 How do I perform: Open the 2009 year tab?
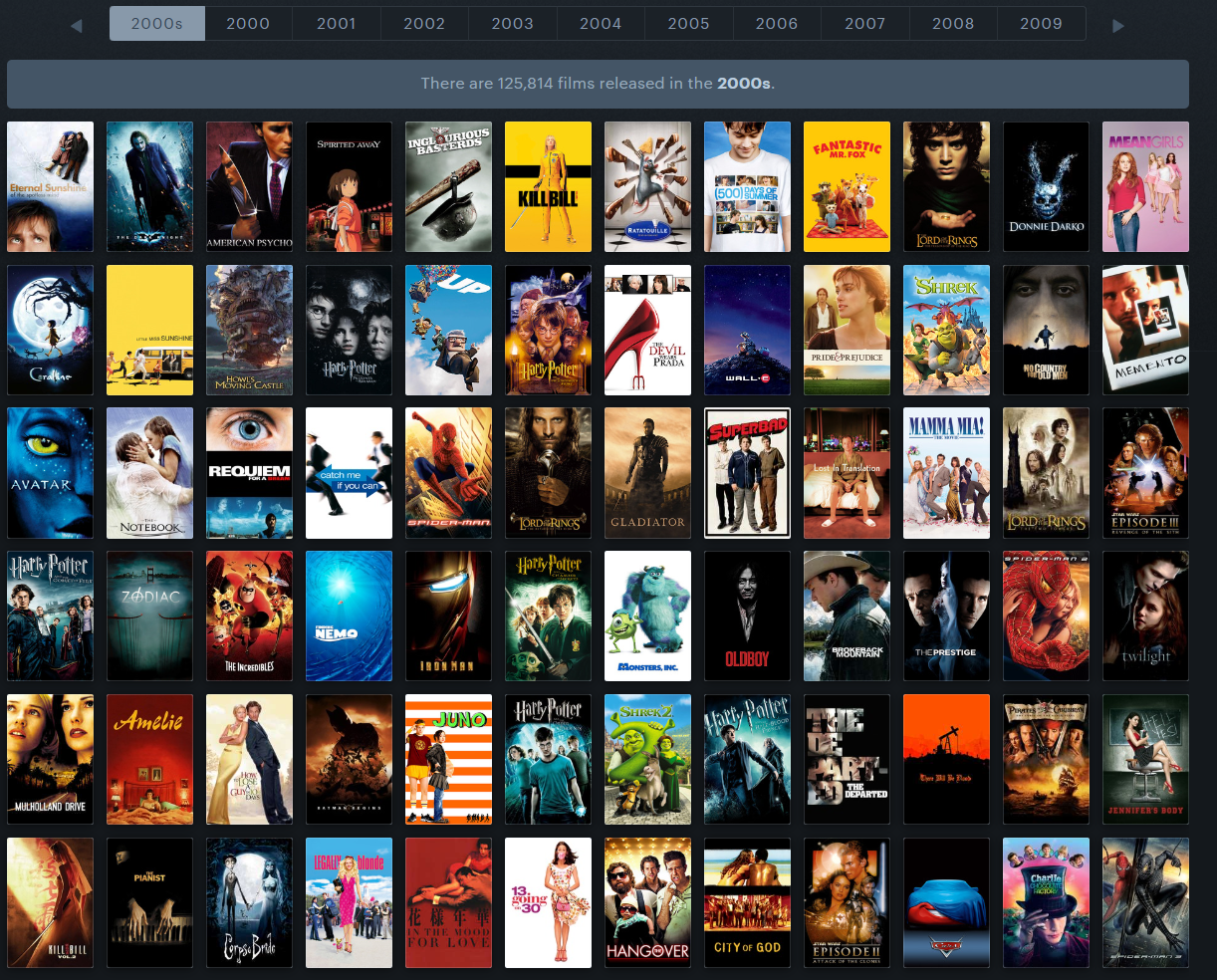pyautogui.click(x=1042, y=24)
